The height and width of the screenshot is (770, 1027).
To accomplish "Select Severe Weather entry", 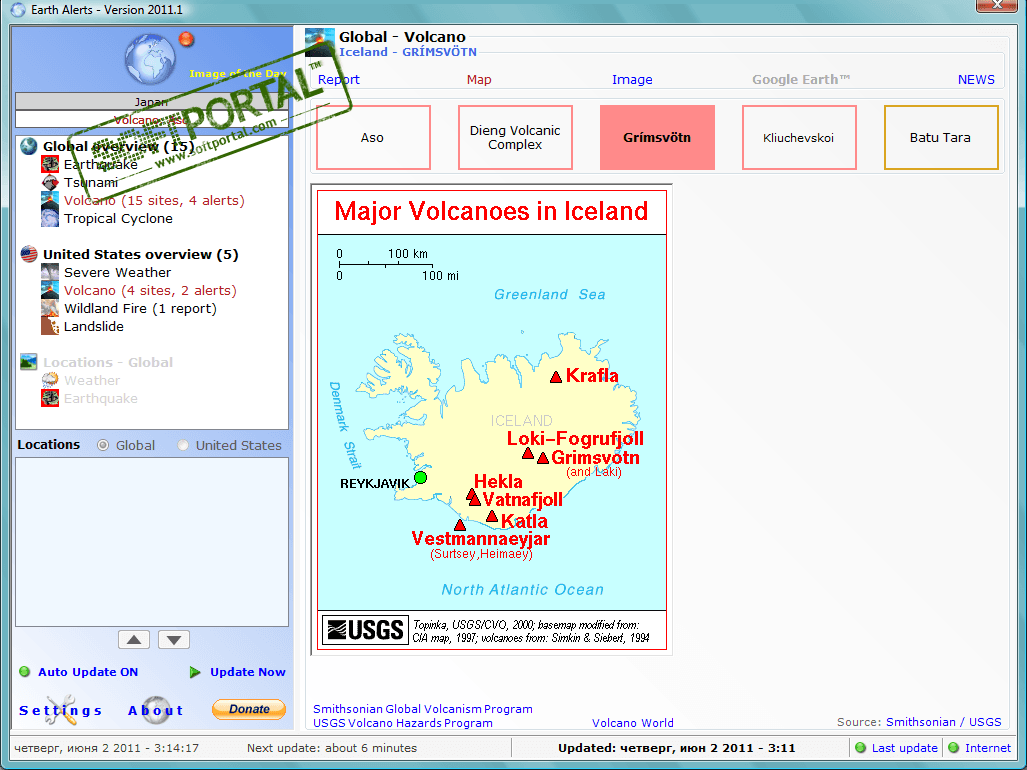I will pyautogui.click(x=117, y=272).
